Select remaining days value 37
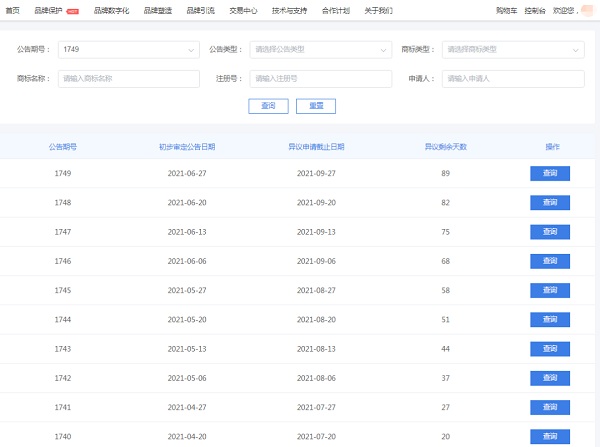 [445, 378]
